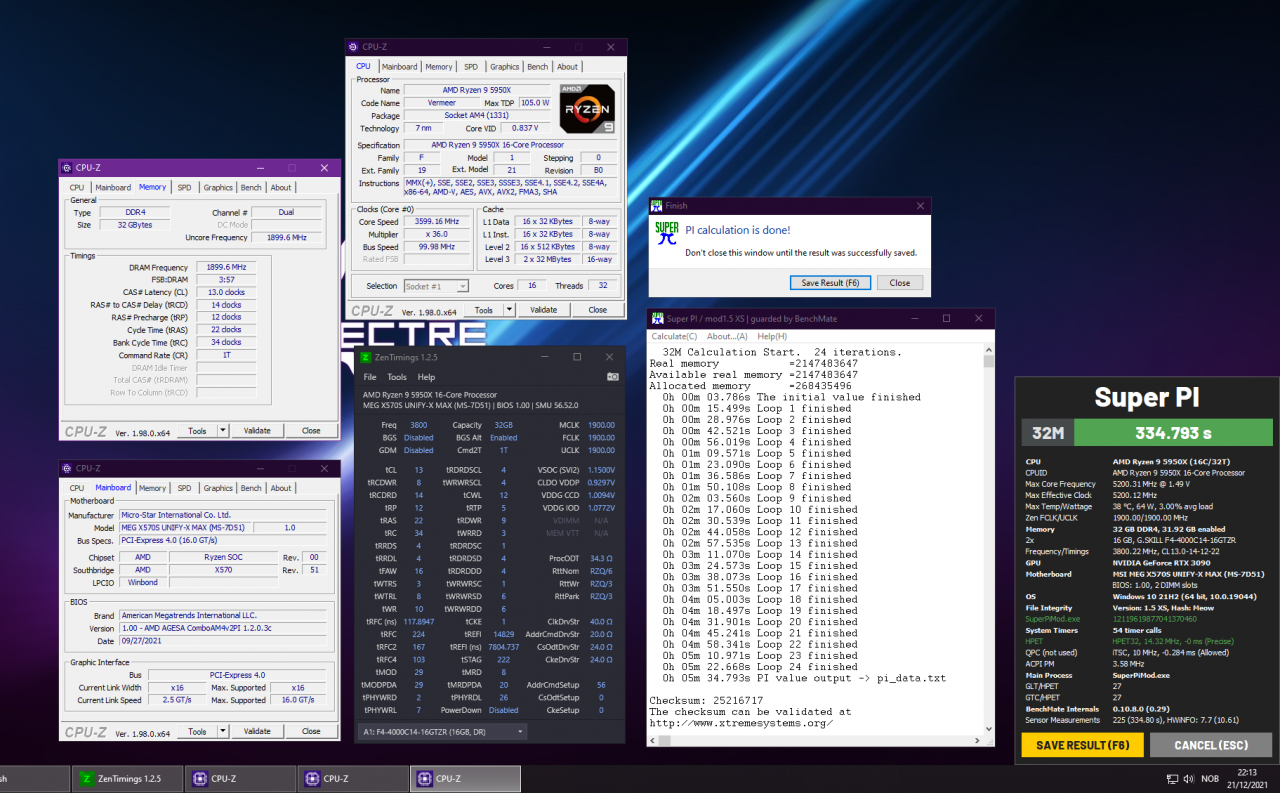The height and width of the screenshot is (793, 1280).
Task: Click the volume icon in system tray
Action: pyautogui.click(x=1188, y=778)
